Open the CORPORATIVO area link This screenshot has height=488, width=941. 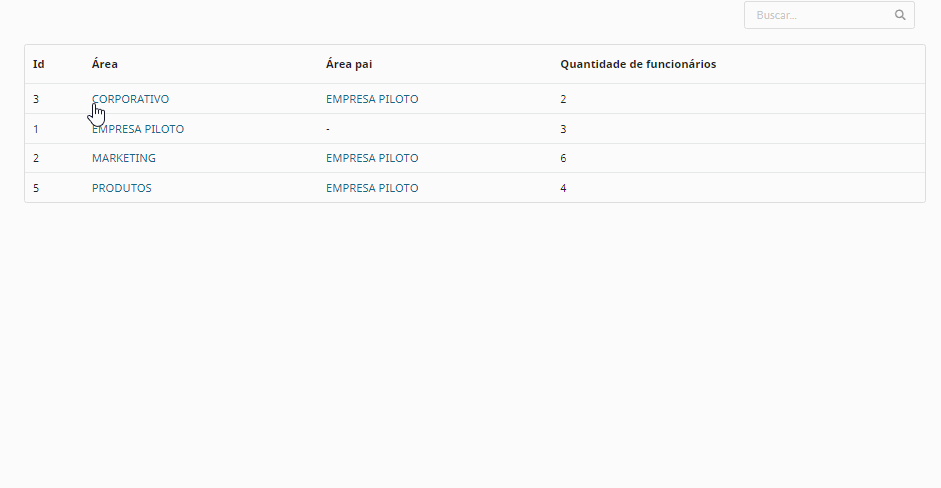tap(131, 99)
